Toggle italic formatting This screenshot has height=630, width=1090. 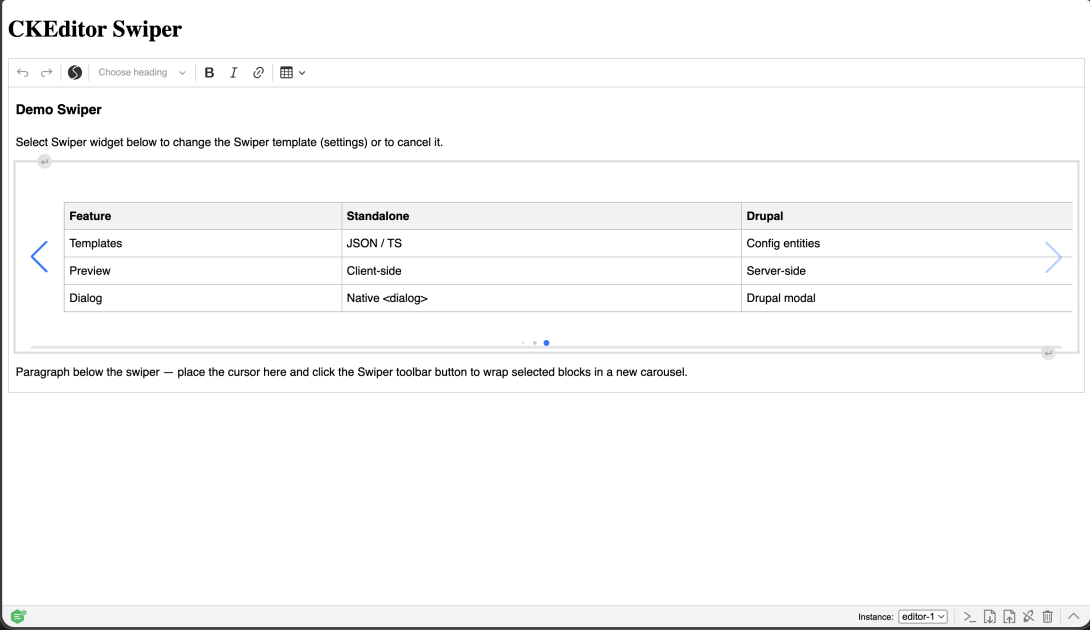[x=234, y=72]
